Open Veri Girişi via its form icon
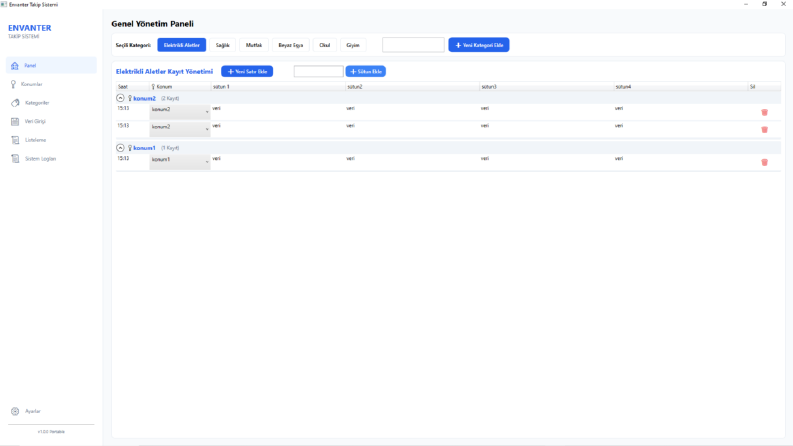The image size is (793, 446). (15, 121)
